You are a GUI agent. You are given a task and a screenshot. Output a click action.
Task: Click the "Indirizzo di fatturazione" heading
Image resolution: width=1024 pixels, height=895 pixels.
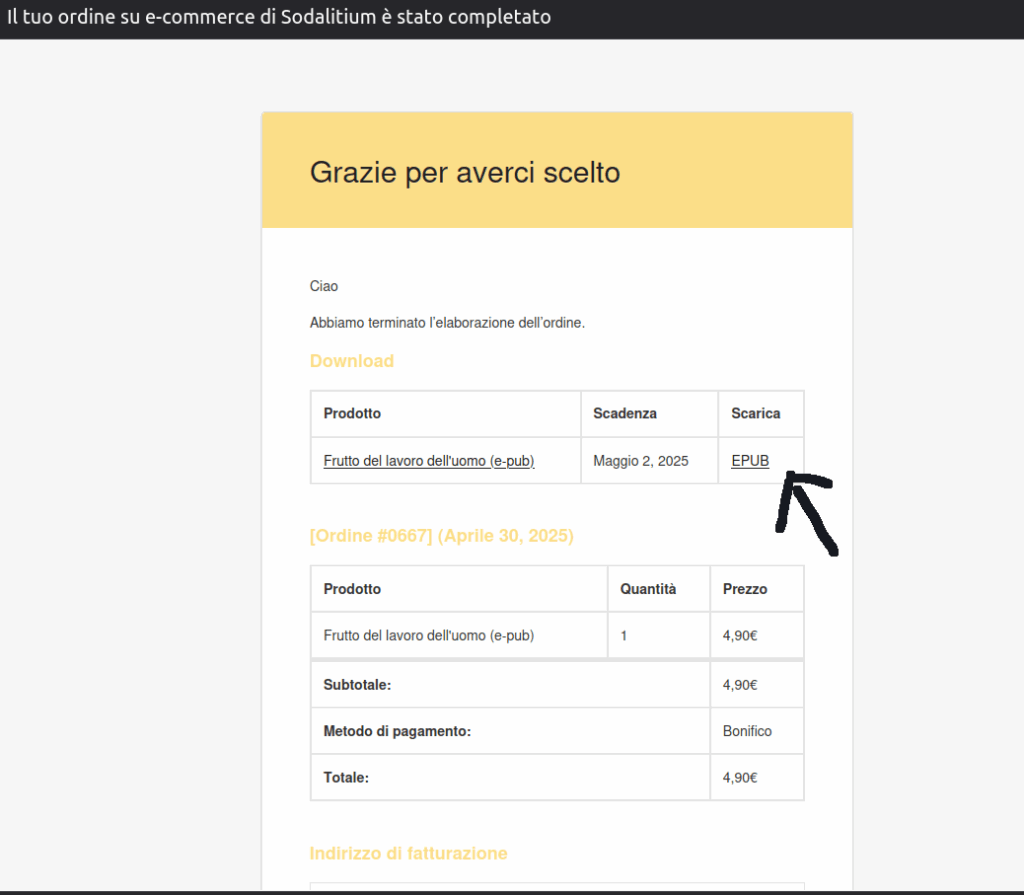coord(408,853)
